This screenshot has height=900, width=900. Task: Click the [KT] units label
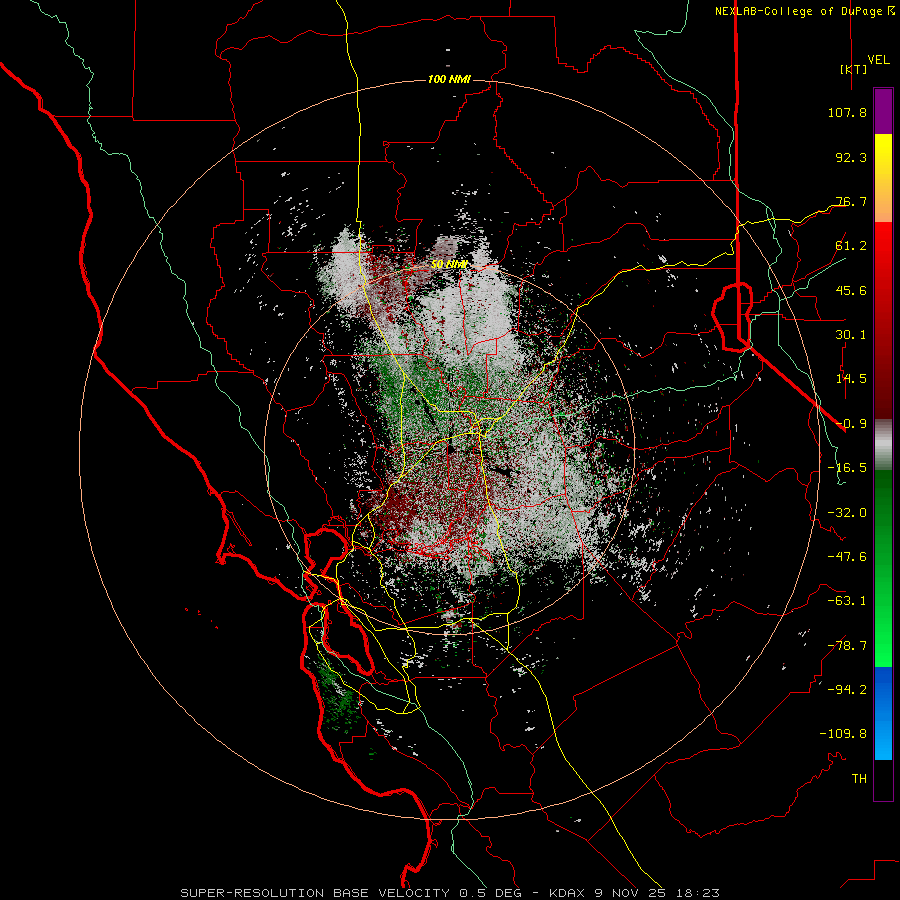tap(853, 69)
